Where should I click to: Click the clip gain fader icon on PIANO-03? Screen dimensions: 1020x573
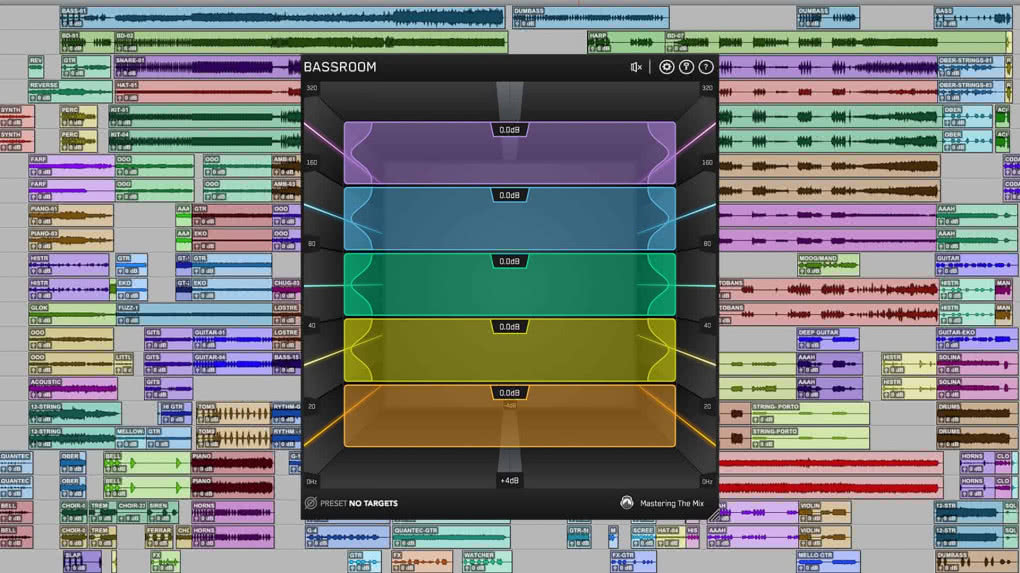35,246
